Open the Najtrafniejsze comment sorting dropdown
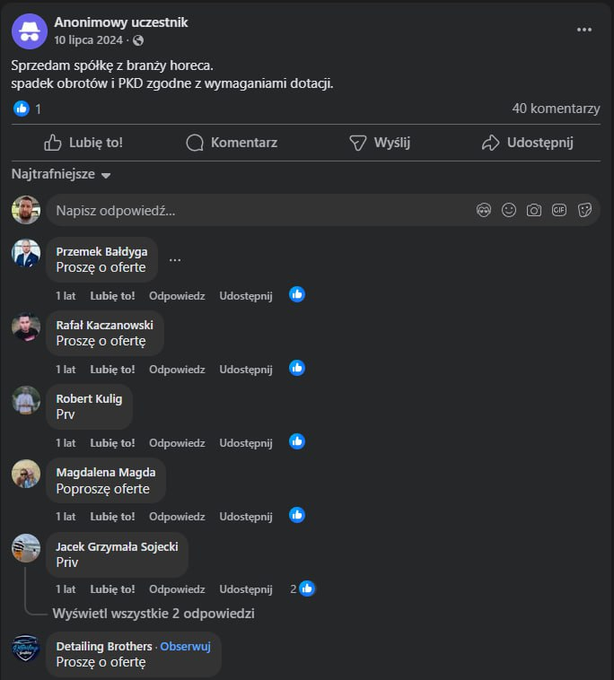614x680 pixels. coord(61,174)
